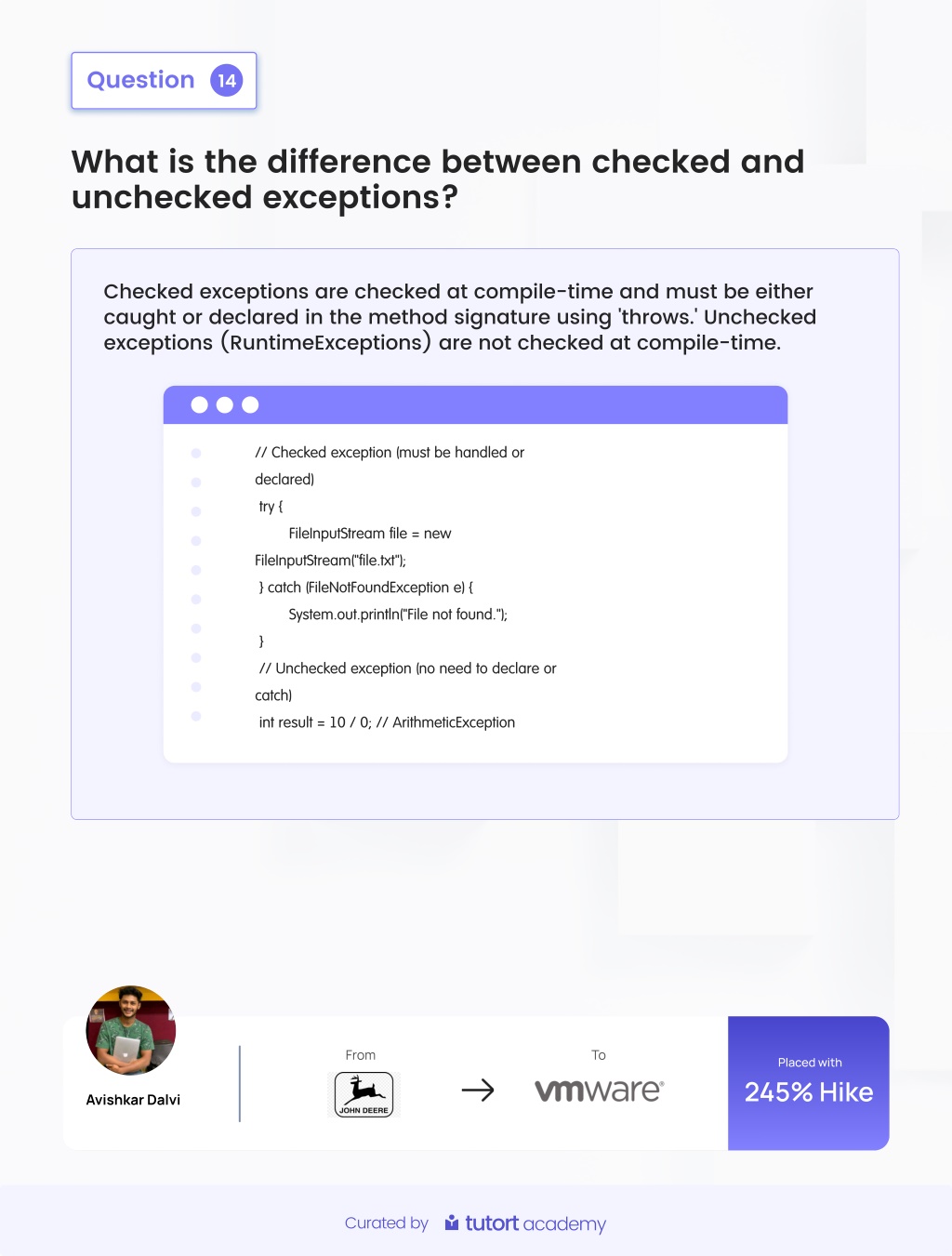Click the catch FileNotFoundException code line

pyautogui.click(x=366, y=588)
